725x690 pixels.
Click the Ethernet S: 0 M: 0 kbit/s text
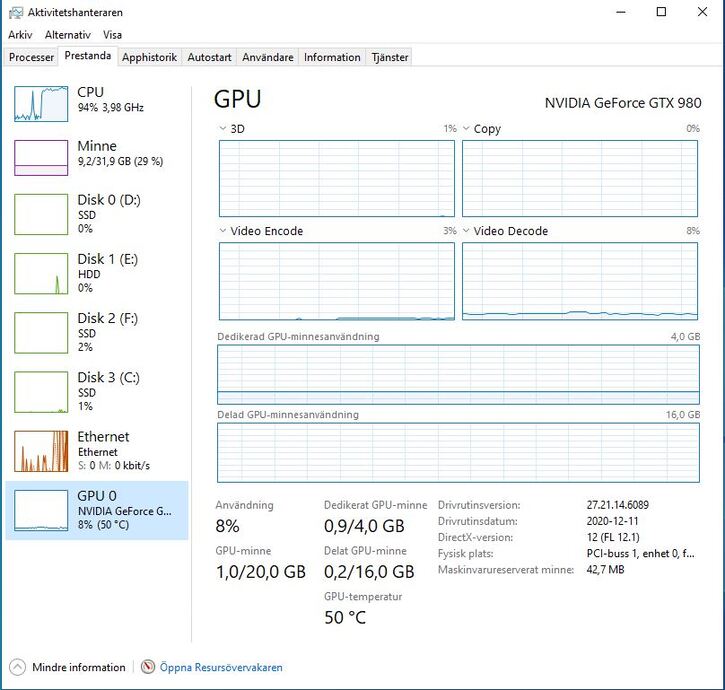click(114, 466)
